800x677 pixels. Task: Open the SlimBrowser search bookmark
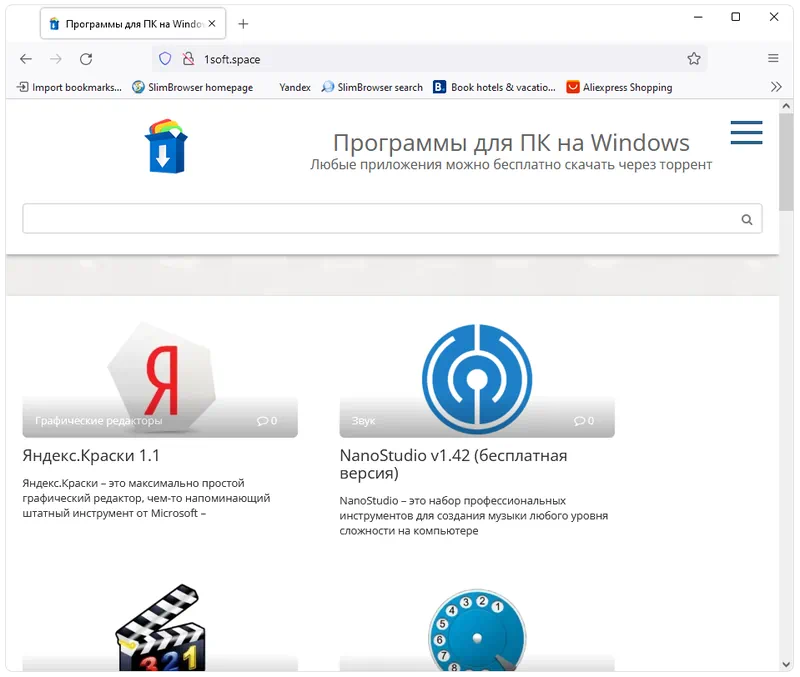tap(372, 87)
